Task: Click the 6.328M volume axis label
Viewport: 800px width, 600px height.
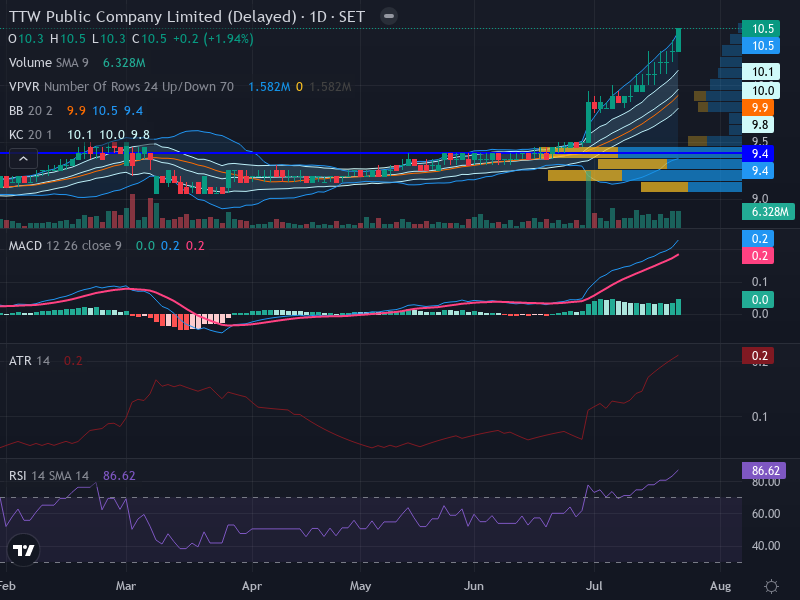Action: click(x=768, y=212)
